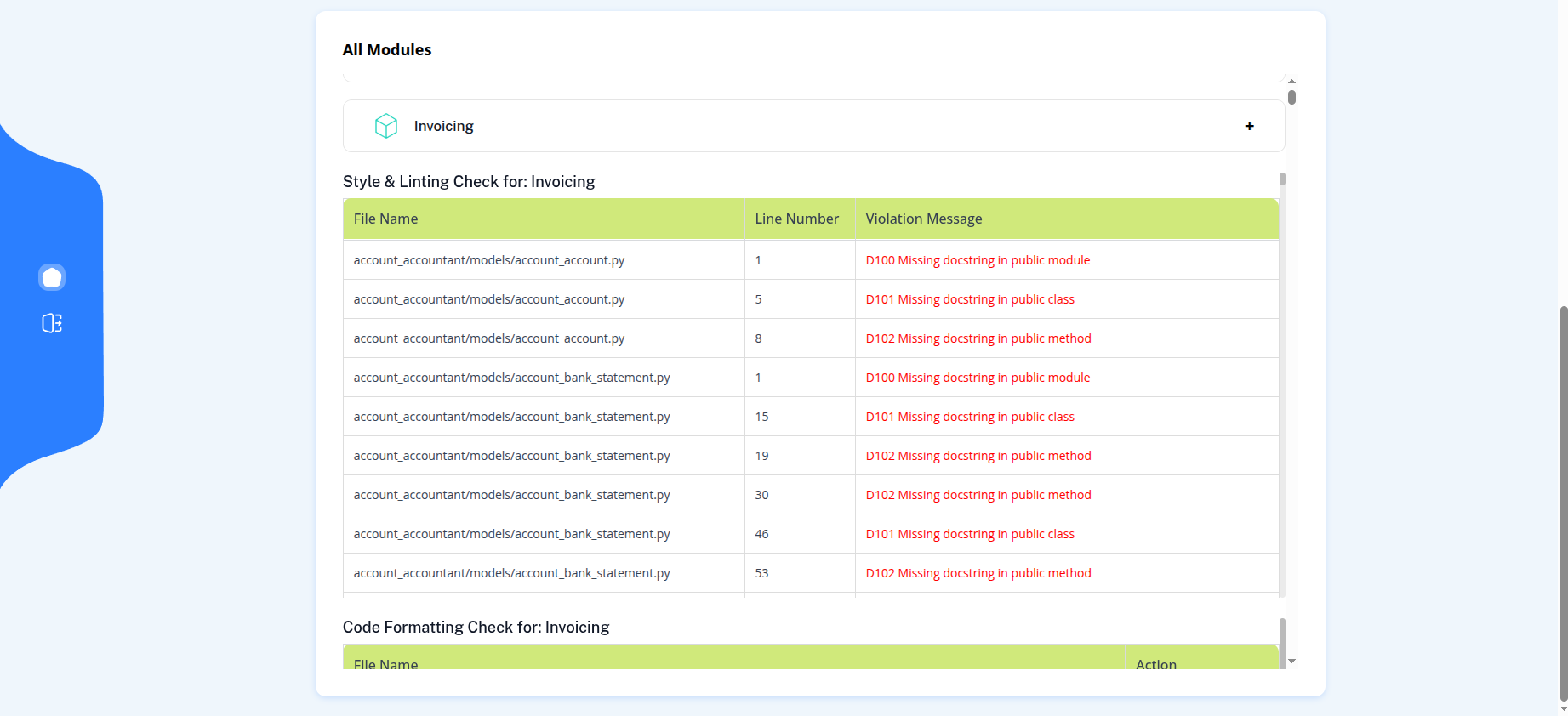The width and height of the screenshot is (1568, 716).
Task: Click the logout icon in the sidebar
Action: [52, 323]
